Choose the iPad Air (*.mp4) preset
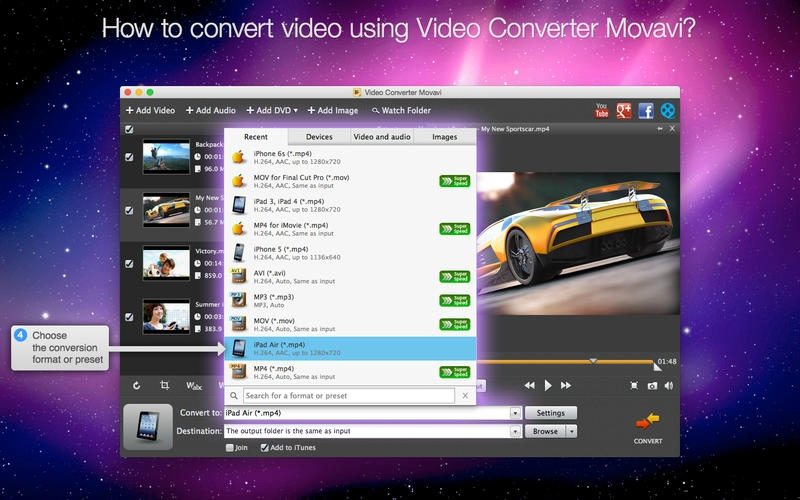800x500 pixels. tap(350, 348)
